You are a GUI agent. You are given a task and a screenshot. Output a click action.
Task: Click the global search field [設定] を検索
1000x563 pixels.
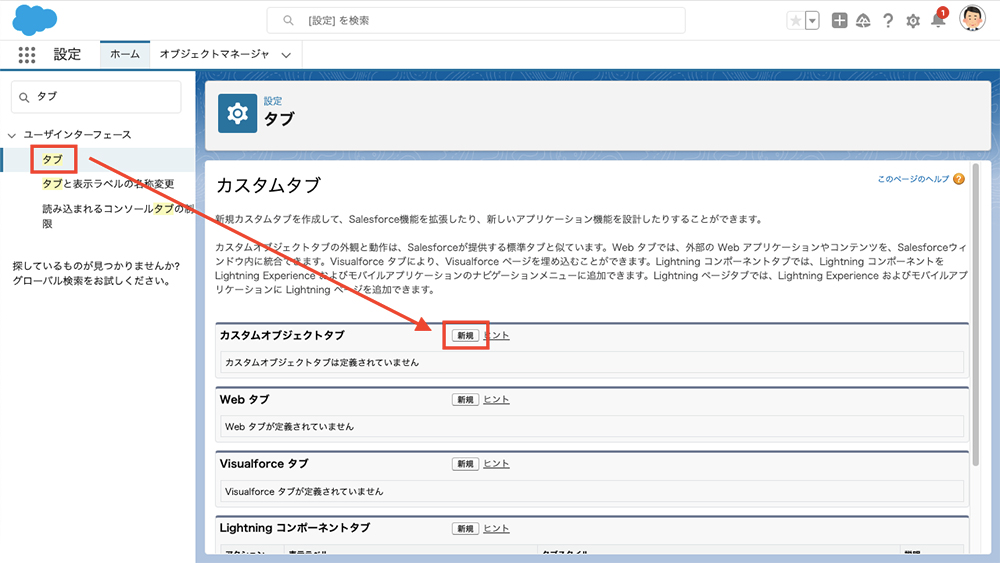point(476,20)
